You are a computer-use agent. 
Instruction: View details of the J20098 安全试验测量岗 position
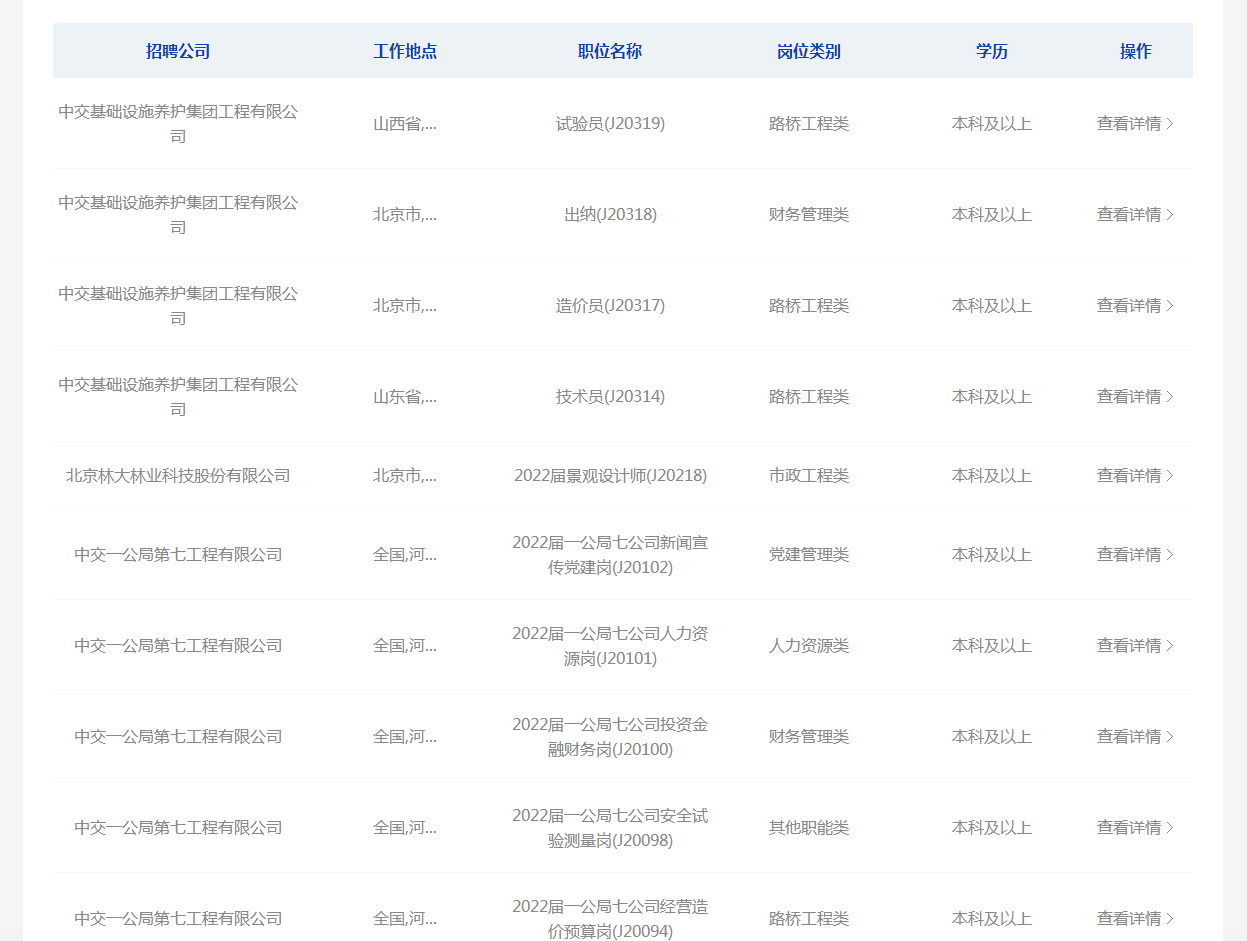click(x=1135, y=828)
